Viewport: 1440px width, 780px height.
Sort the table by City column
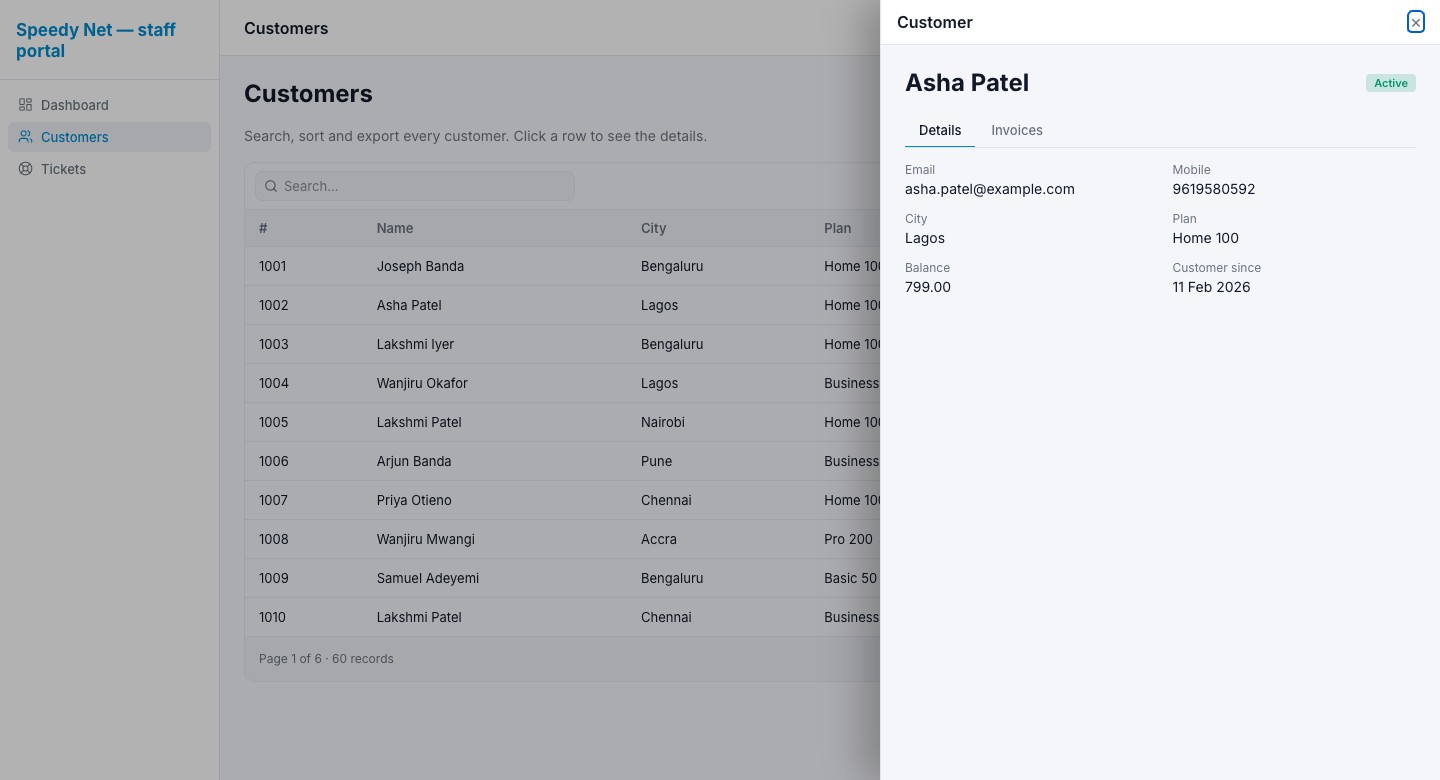(x=653, y=228)
